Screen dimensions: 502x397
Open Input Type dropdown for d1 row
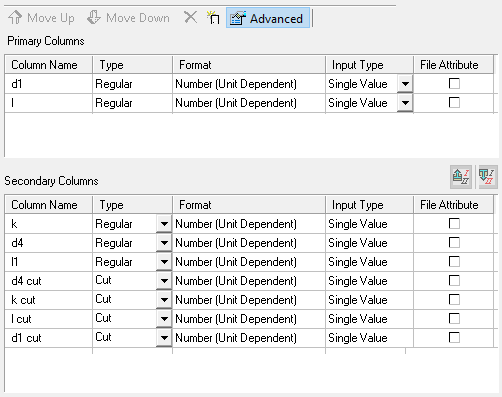pyautogui.click(x=405, y=84)
